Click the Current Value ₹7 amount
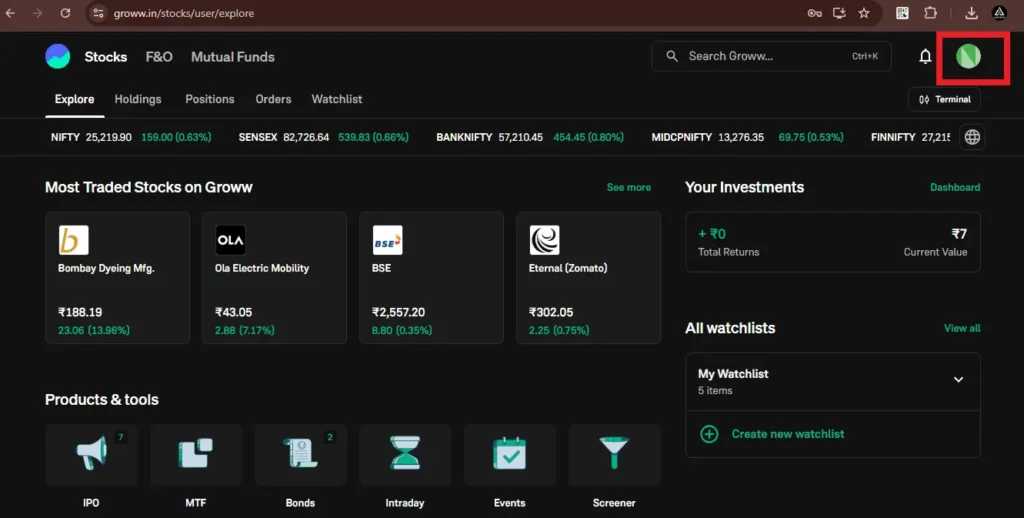Image resolution: width=1024 pixels, height=518 pixels. point(959,234)
